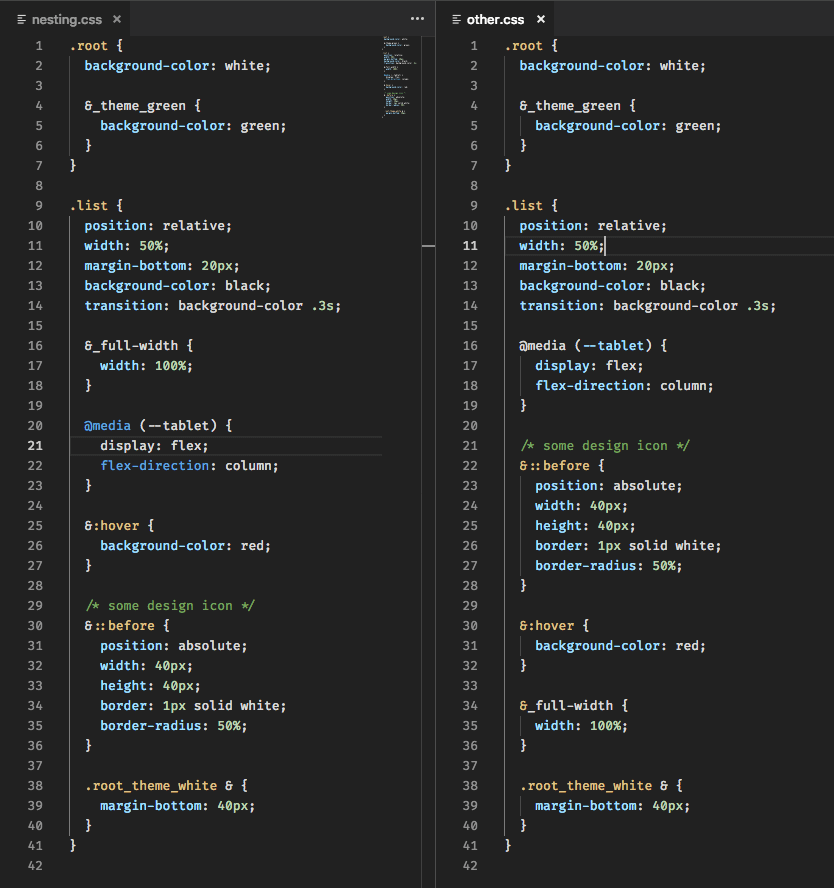Click the 'some design icon' comment in other.css
The height and width of the screenshot is (888, 834).
605,446
